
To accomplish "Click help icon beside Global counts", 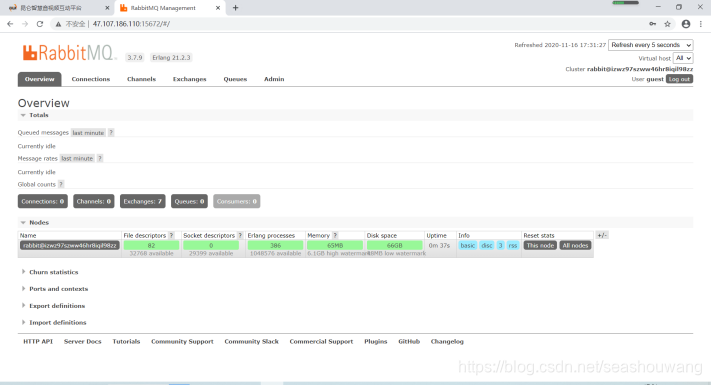I will (61, 184).
